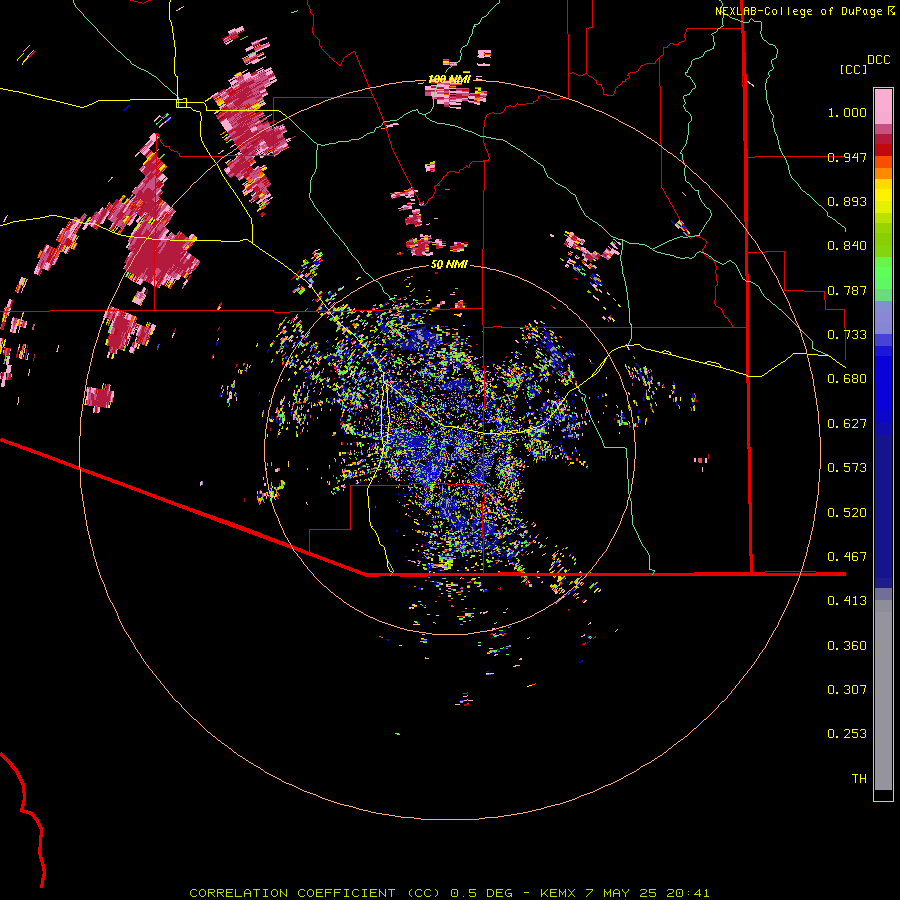Select the 0.840 scale value
The height and width of the screenshot is (900, 900).
pyautogui.click(x=847, y=246)
